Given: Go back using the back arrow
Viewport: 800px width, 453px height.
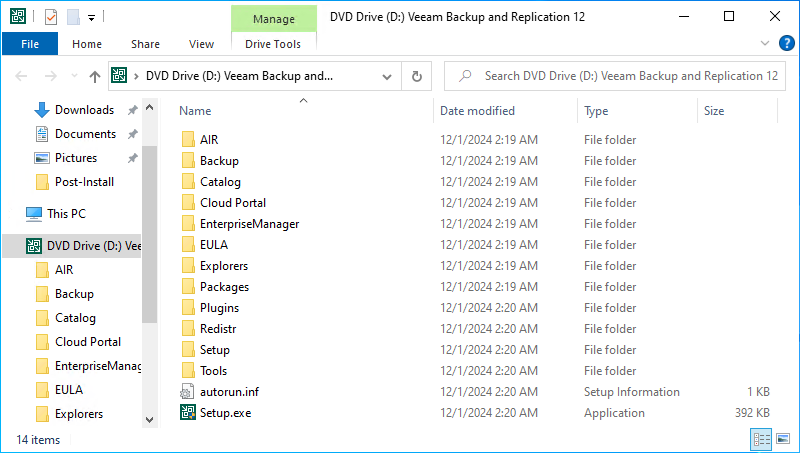Looking at the screenshot, I should [x=21, y=77].
